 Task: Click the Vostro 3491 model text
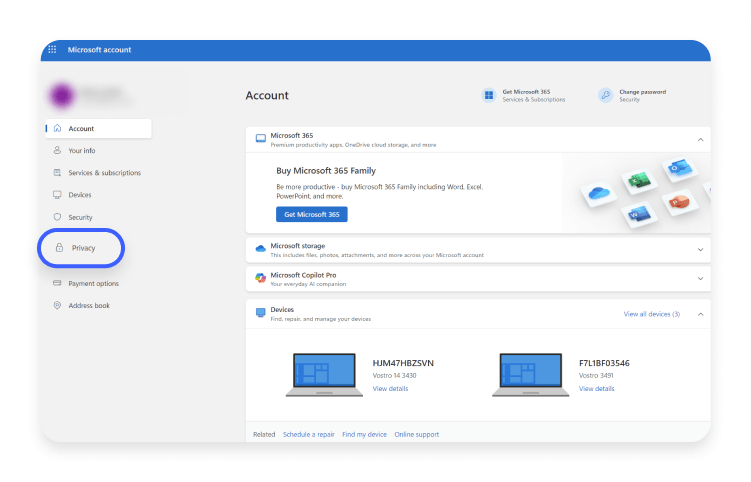(596, 376)
